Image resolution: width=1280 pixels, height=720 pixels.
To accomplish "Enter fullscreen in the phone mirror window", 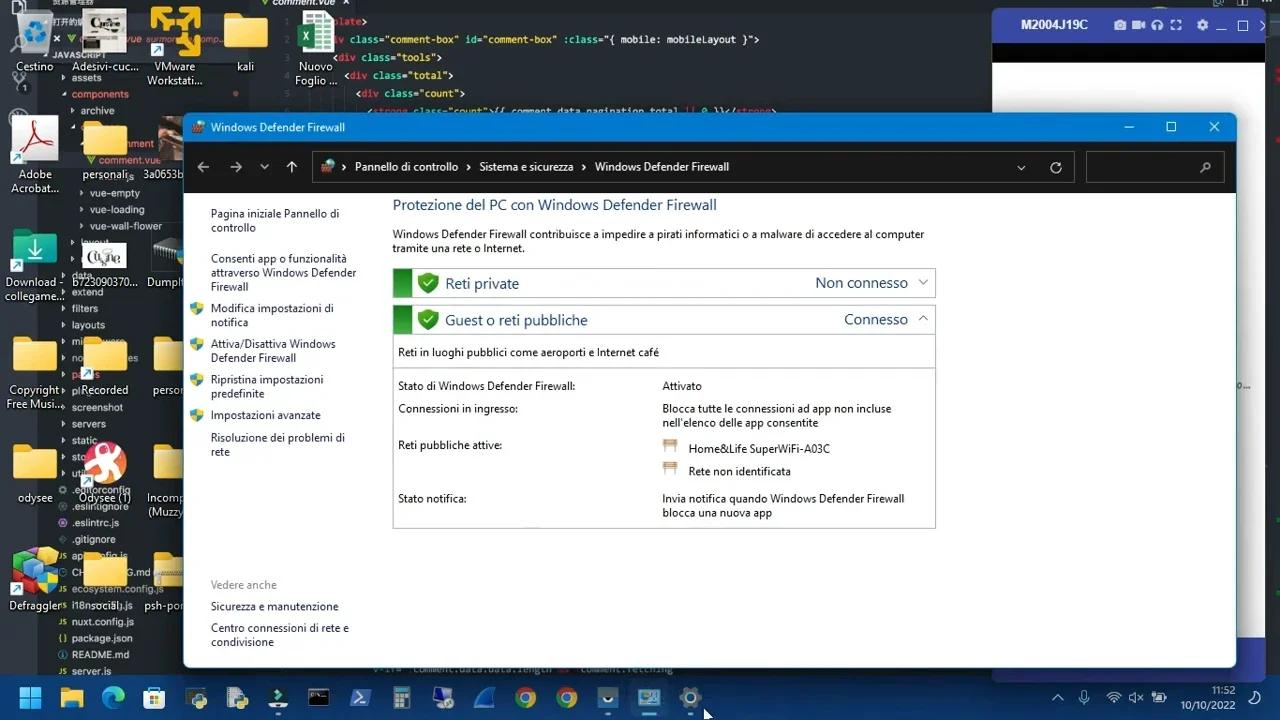I will point(1176,25).
